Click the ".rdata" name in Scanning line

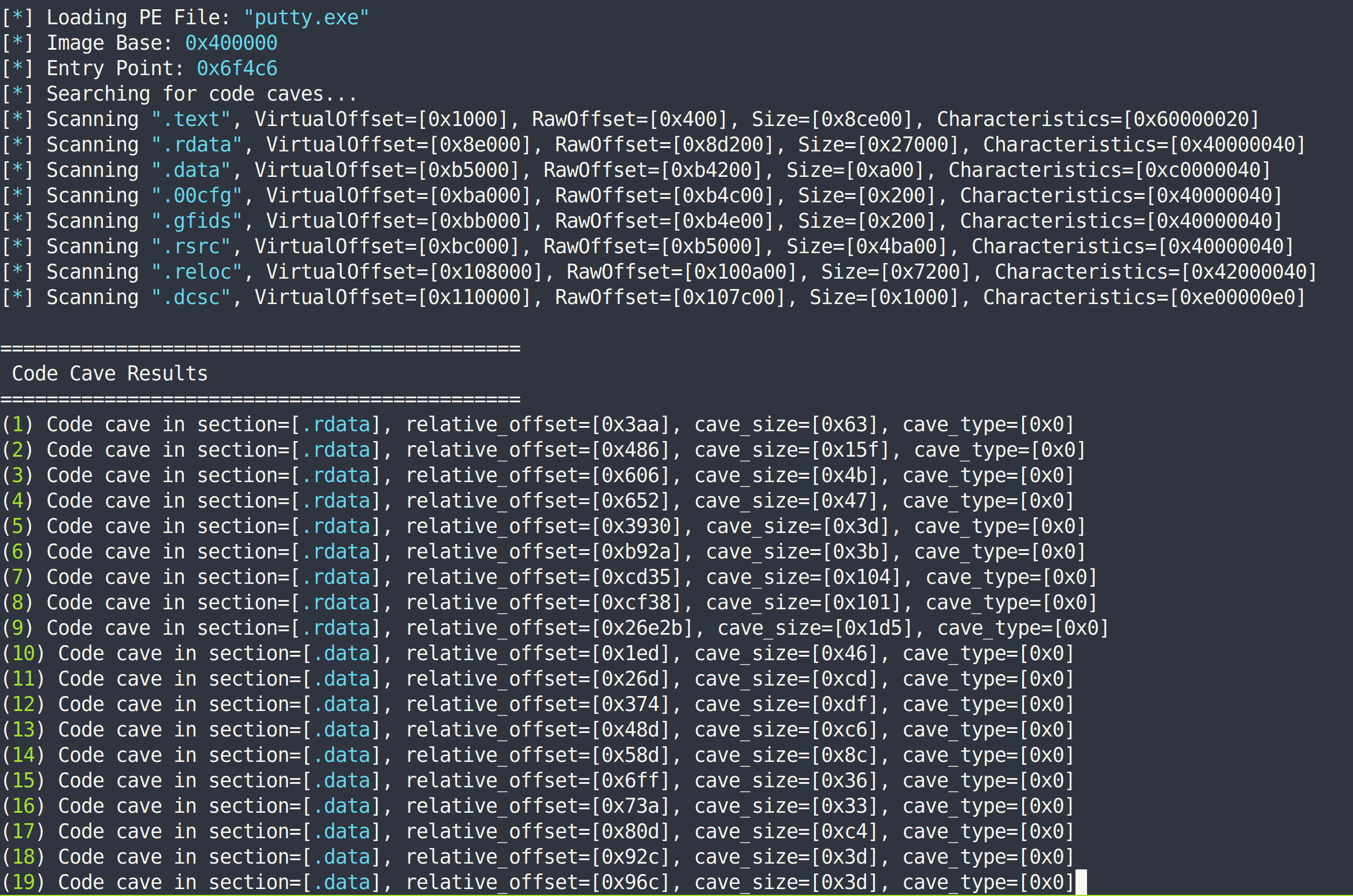coord(197,145)
